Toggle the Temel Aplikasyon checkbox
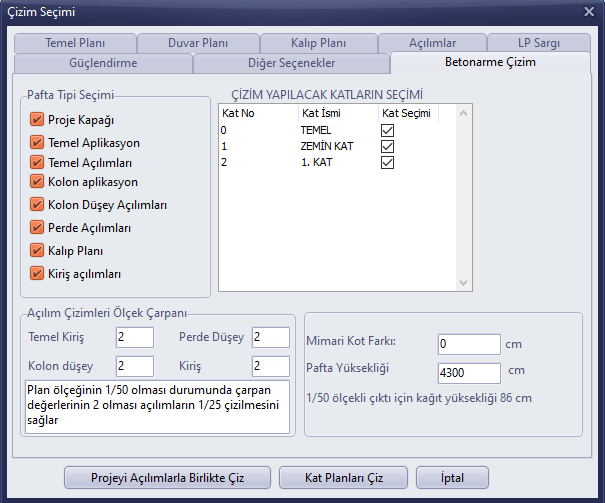Viewport: 605px width, 503px height. pyautogui.click(x=37, y=143)
